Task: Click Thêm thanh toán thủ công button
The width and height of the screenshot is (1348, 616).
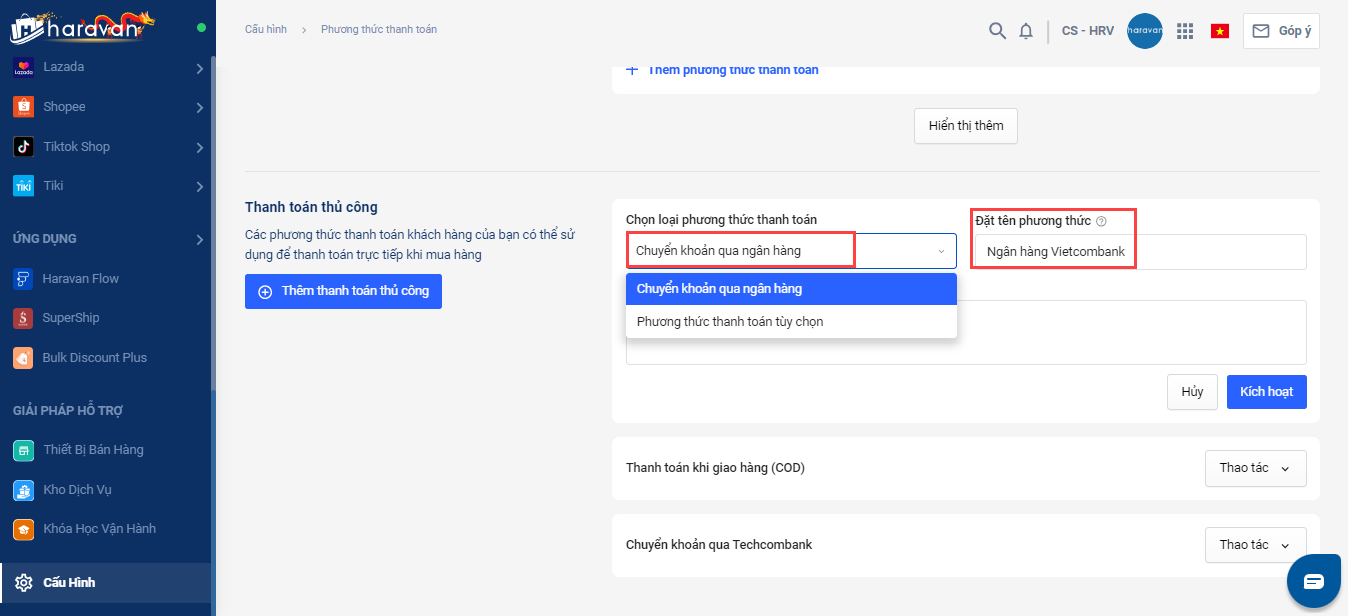Action: 343,291
